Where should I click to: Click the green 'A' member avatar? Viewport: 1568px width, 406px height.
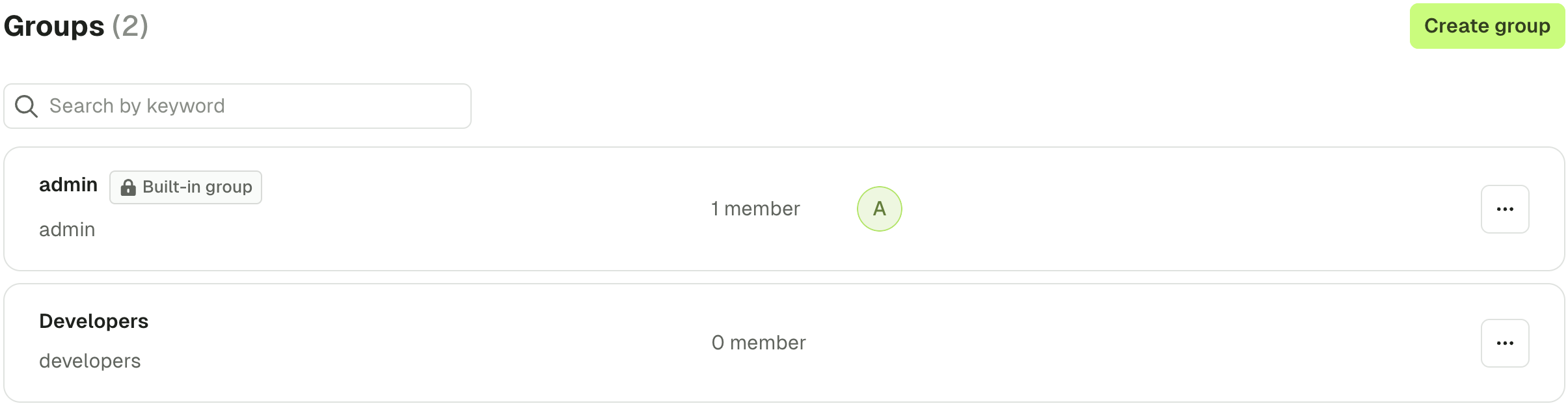879,209
